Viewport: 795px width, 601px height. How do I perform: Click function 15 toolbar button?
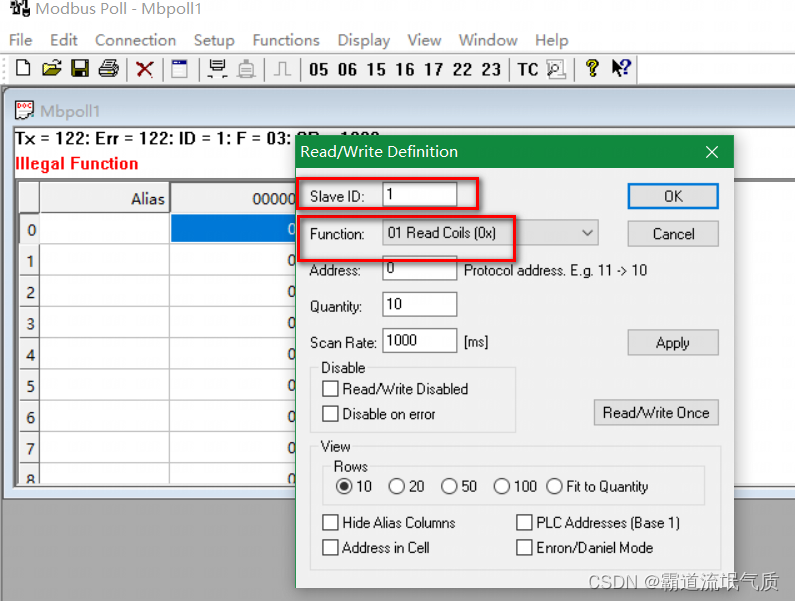tap(376, 69)
